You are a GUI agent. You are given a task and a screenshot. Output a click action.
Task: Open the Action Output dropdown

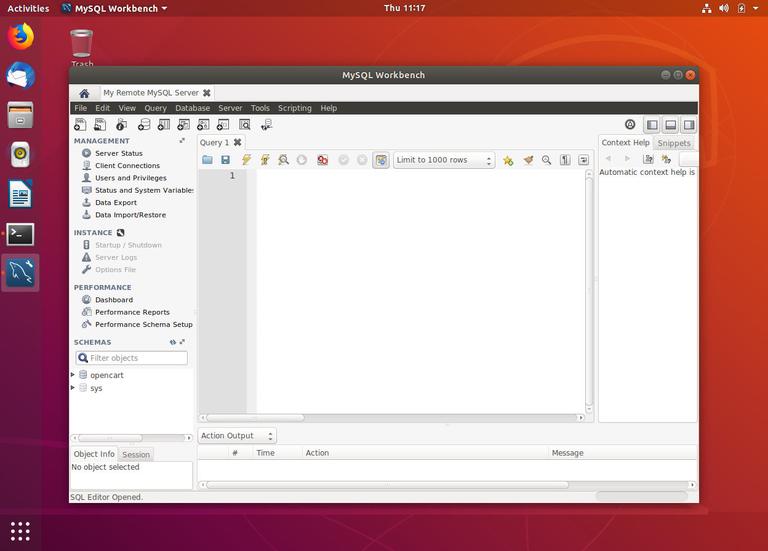[x=236, y=436]
